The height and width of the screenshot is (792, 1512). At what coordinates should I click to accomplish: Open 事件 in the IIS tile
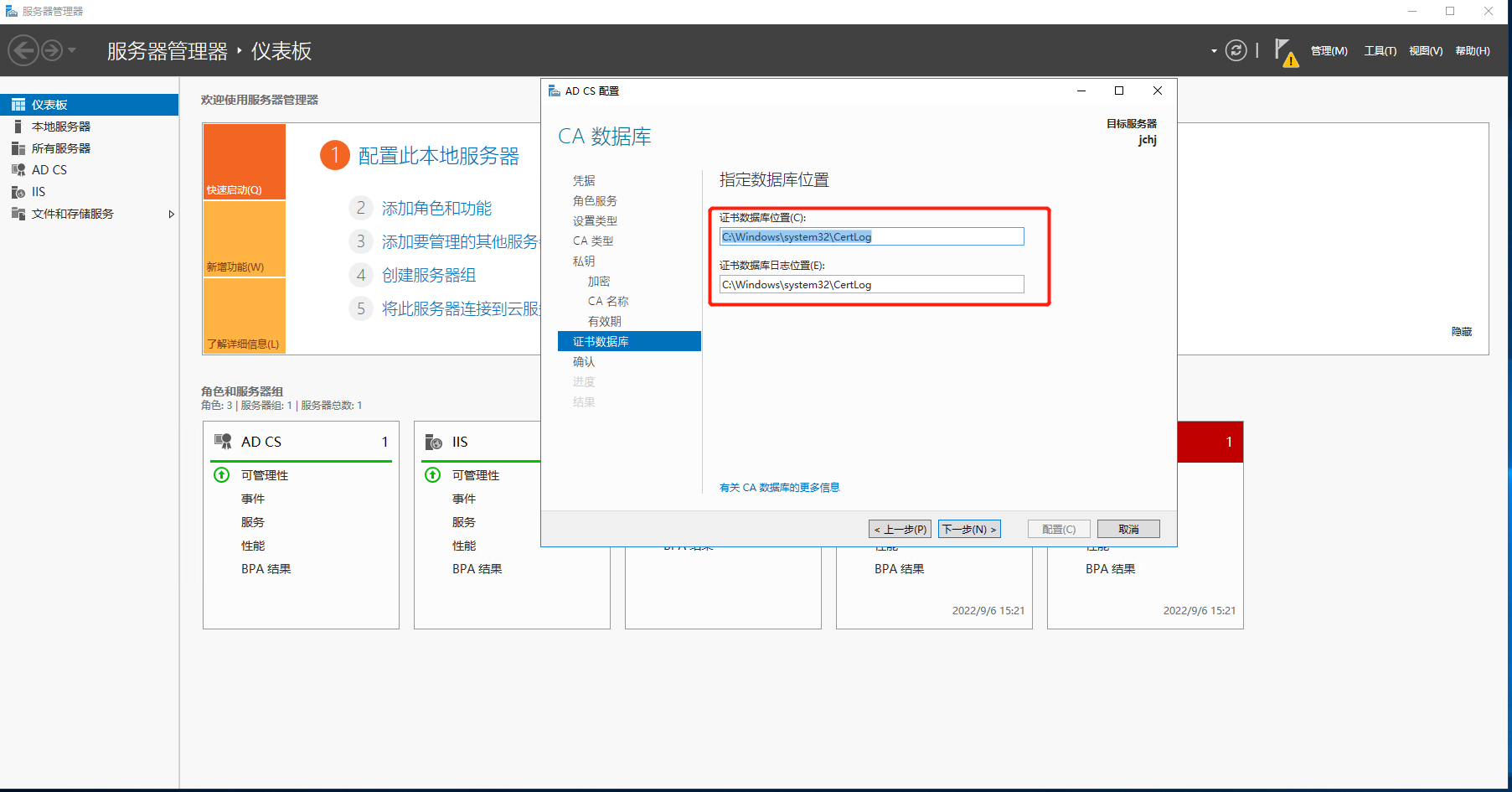click(464, 499)
